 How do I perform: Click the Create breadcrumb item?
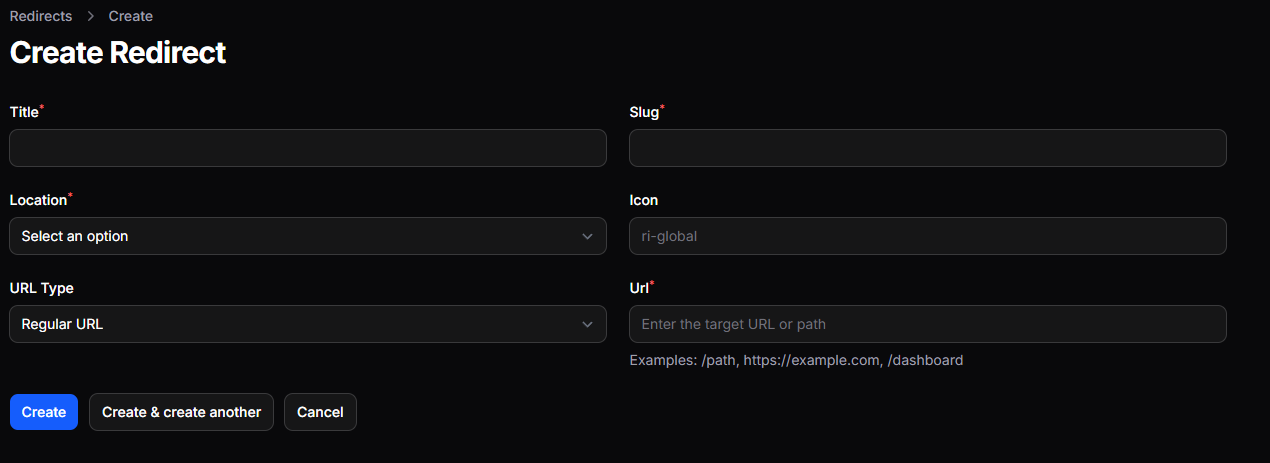131,16
